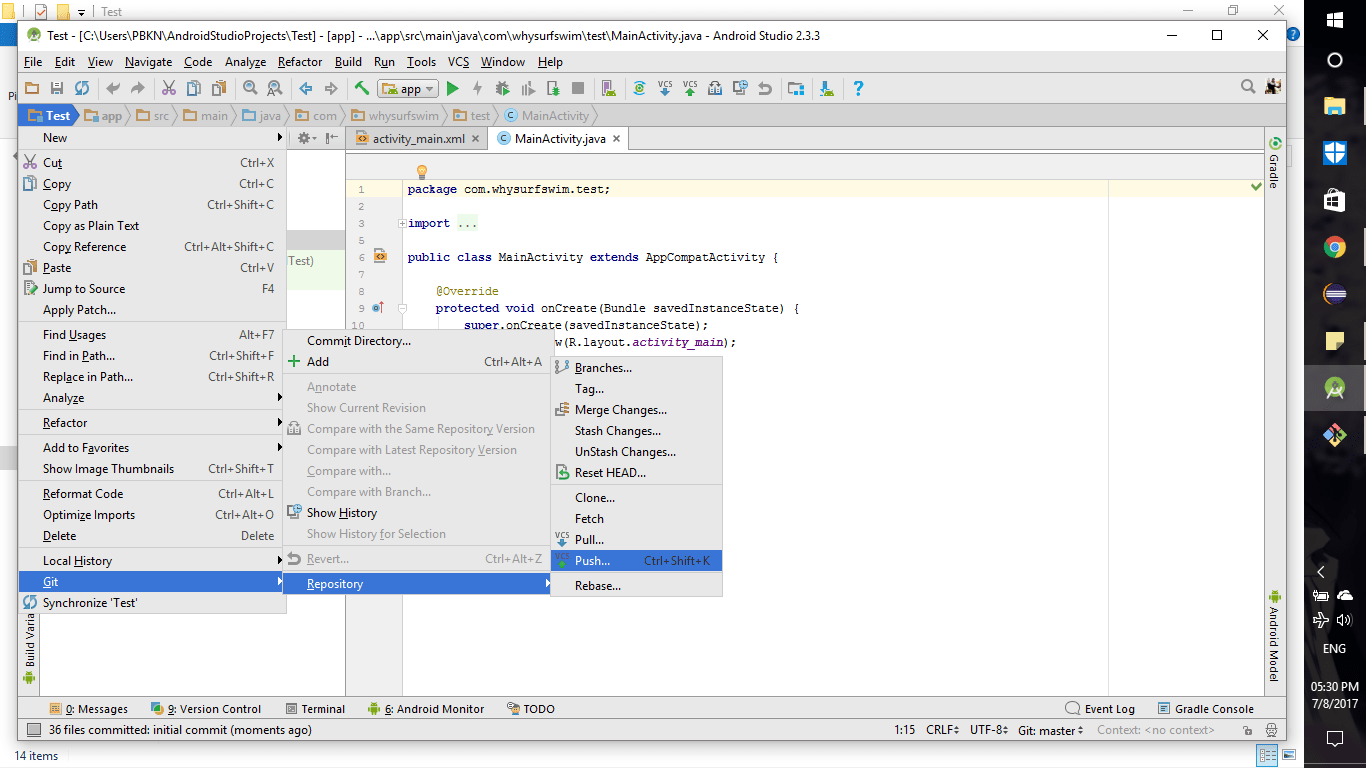Open the AVD Manager phone icon
This screenshot has width=1366, height=768.
coord(608,88)
